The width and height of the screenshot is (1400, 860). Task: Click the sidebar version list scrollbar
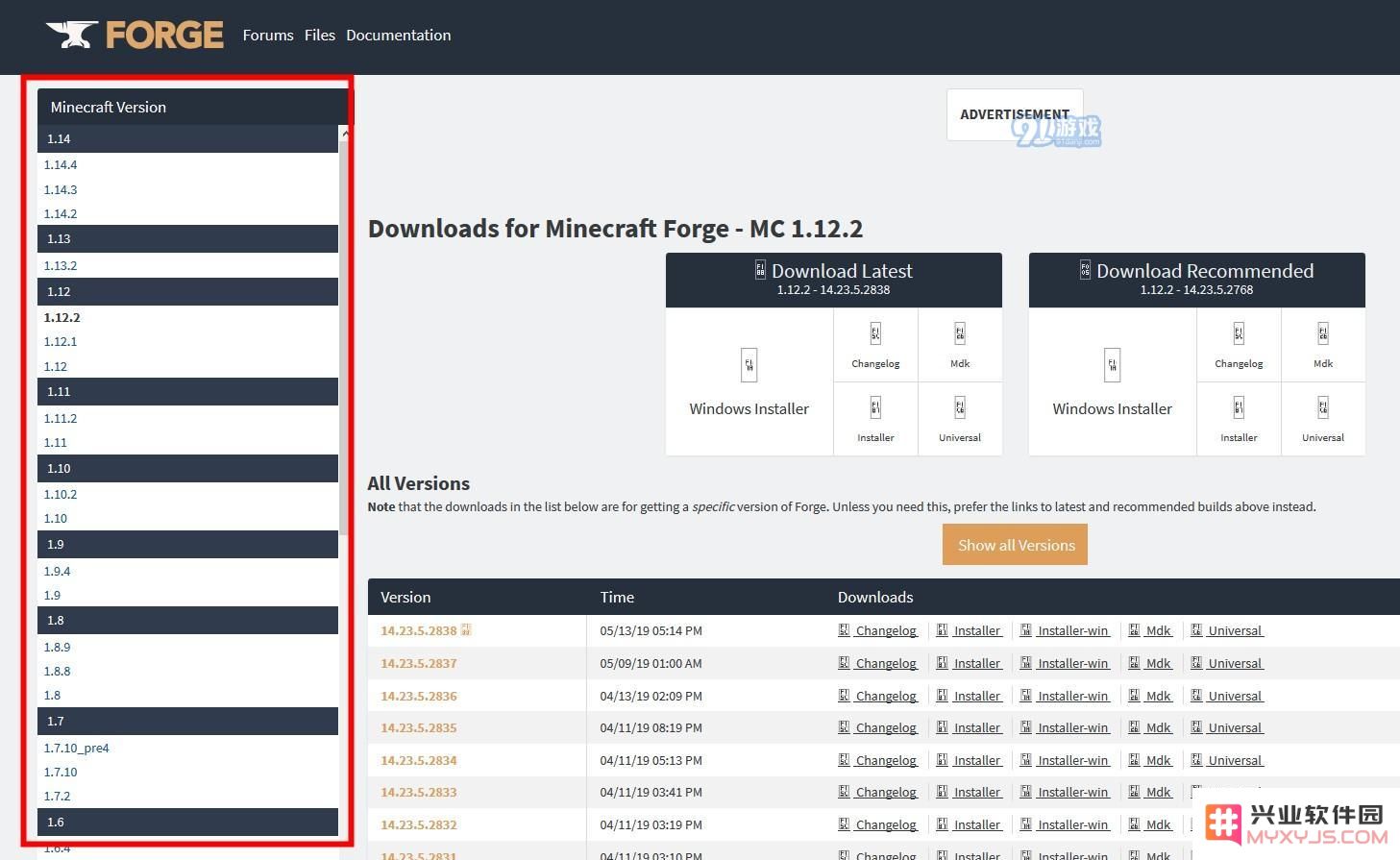(x=344, y=336)
